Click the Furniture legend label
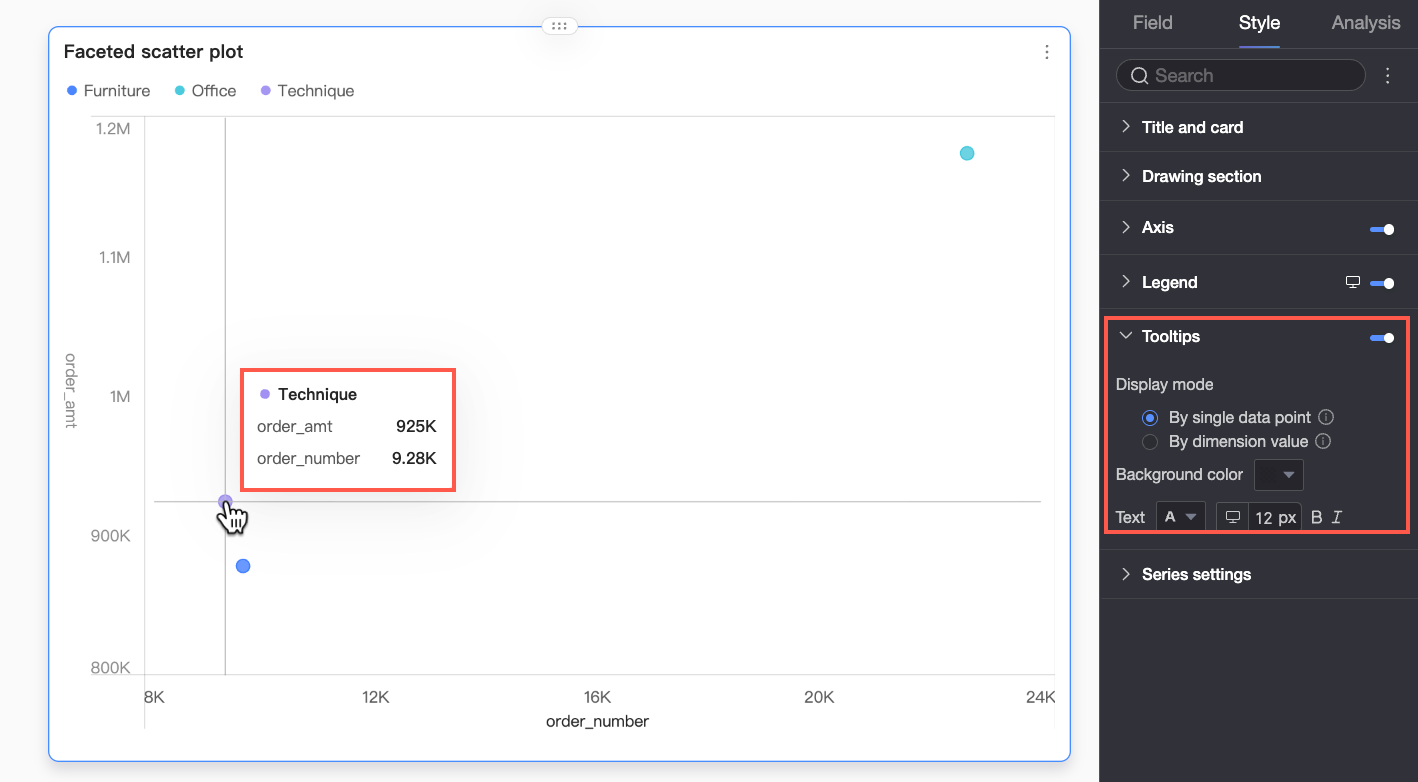 [x=117, y=91]
